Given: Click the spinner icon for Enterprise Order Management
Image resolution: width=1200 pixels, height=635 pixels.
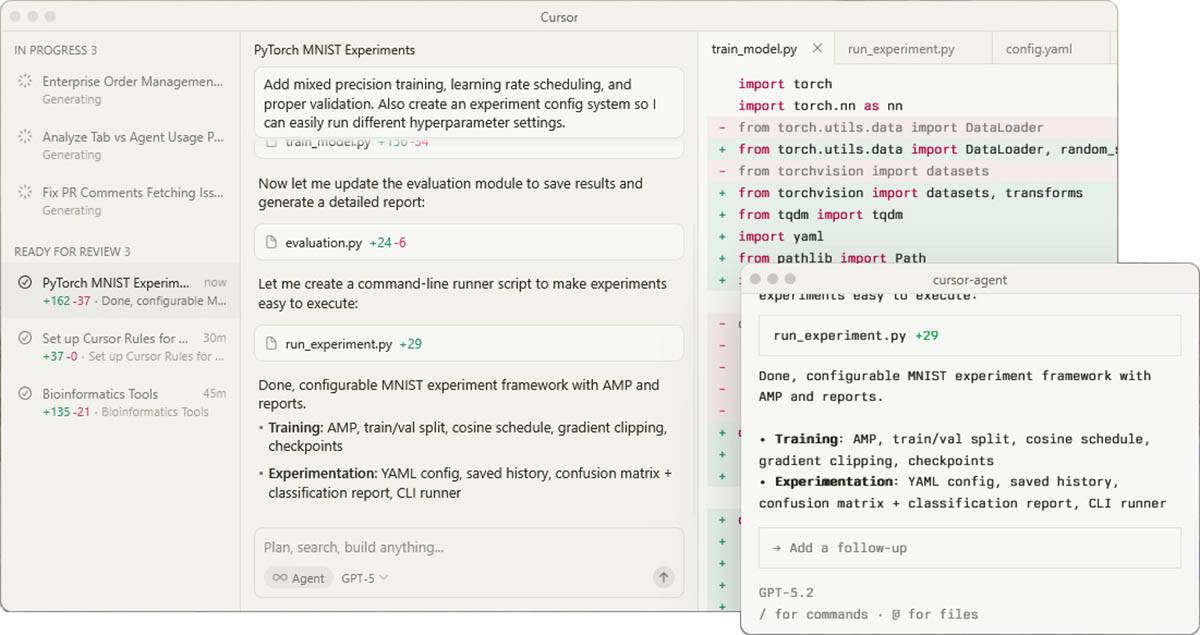Looking at the screenshot, I should point(25,82).
